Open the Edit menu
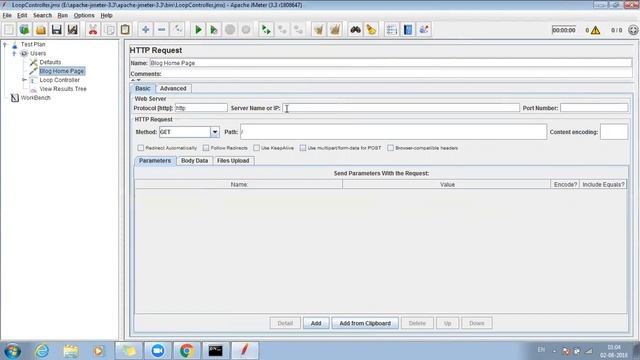 pos(22,15)
